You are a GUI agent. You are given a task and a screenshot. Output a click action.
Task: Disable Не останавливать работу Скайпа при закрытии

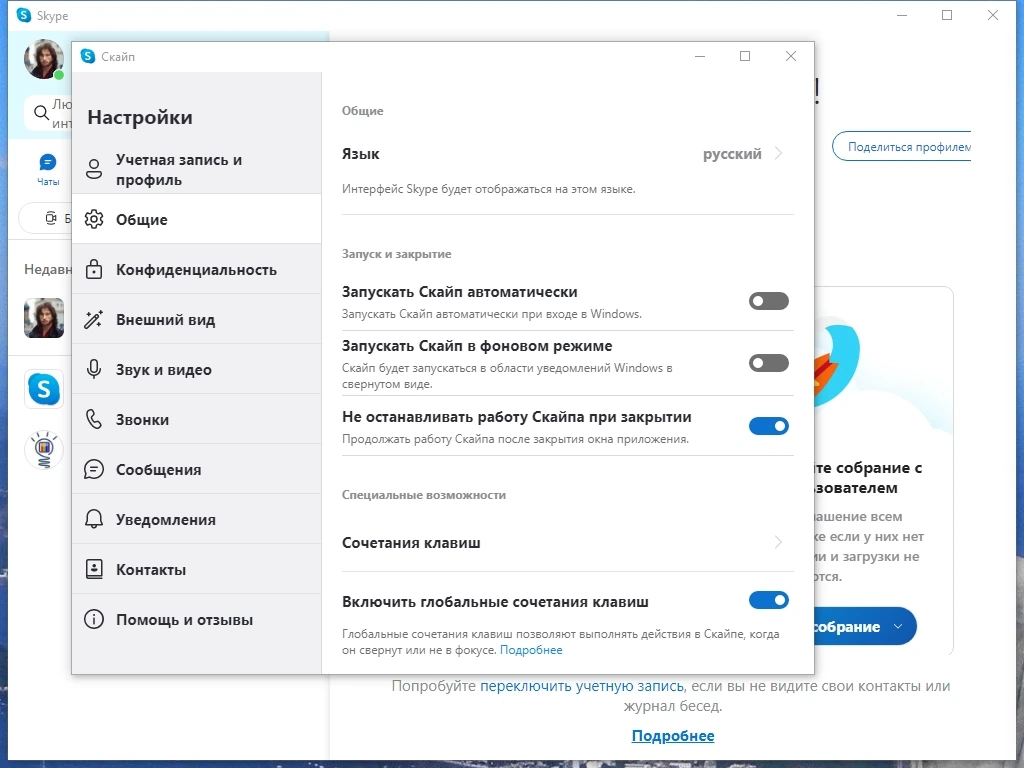(x=769, y=426)
